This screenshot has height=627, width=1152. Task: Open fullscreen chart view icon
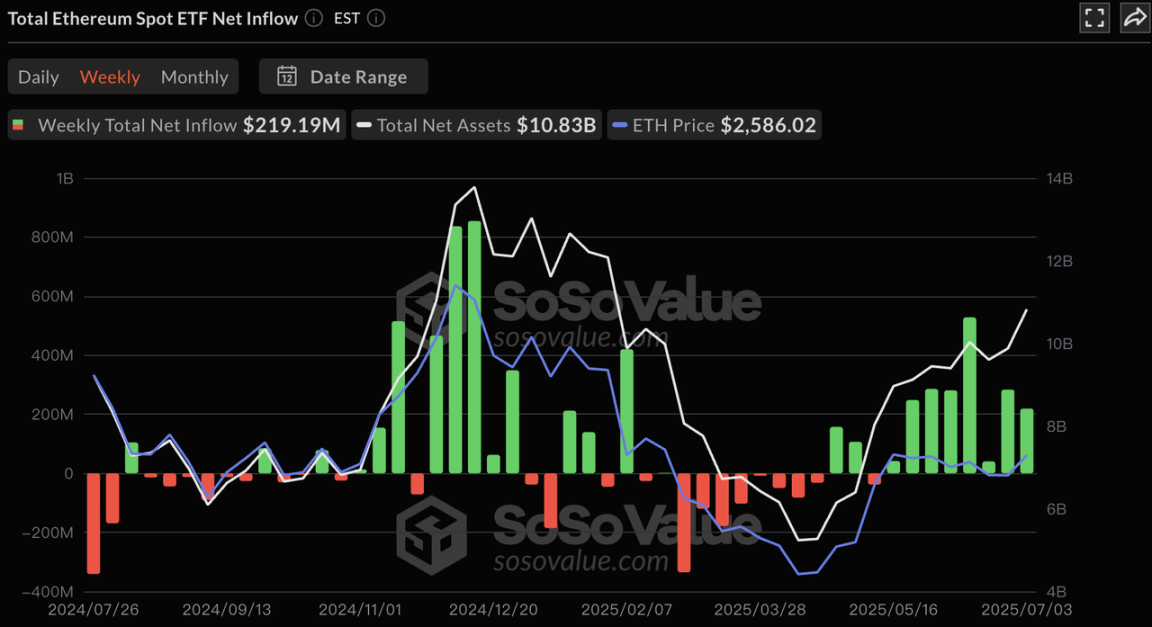[1094, 18]
